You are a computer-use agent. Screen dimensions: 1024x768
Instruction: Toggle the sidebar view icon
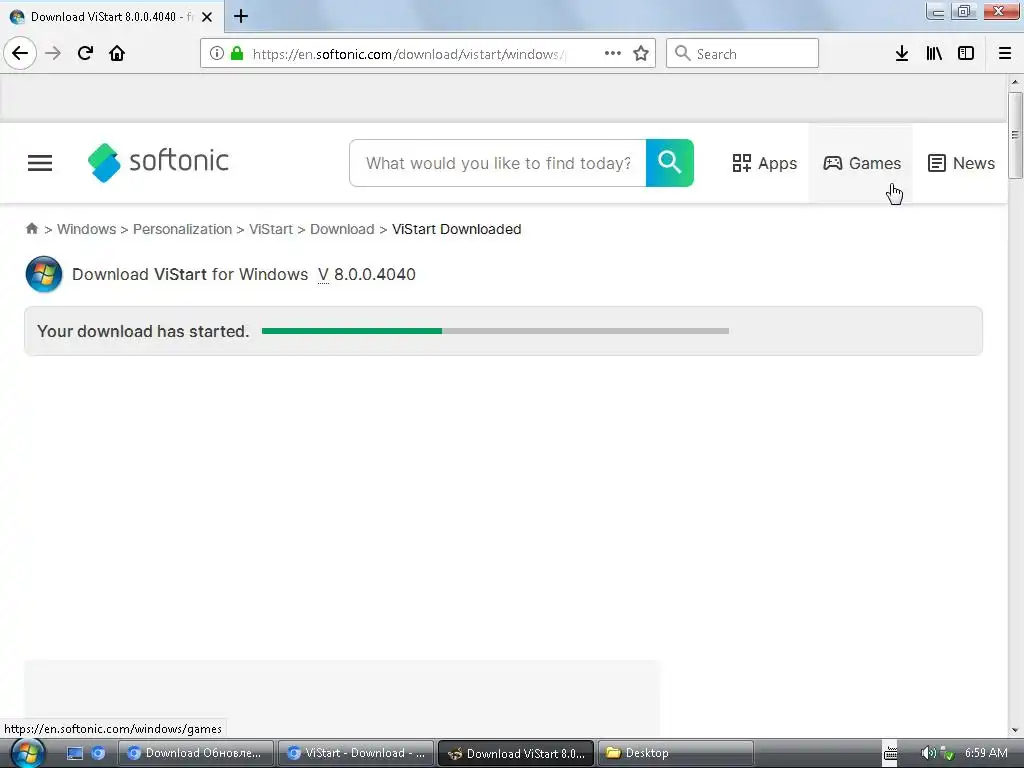tap(966, 54)
